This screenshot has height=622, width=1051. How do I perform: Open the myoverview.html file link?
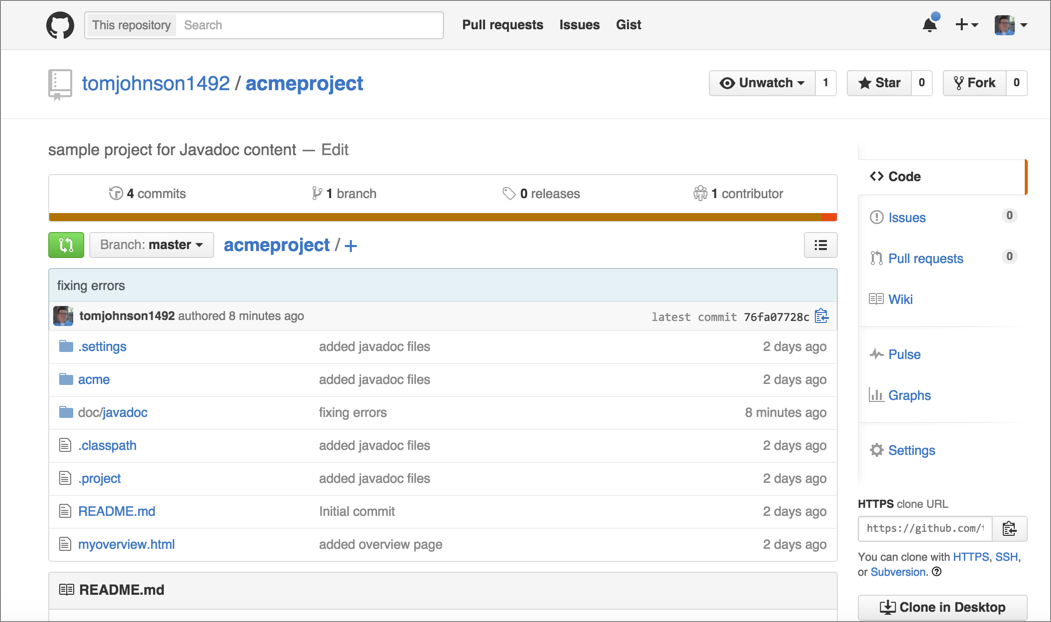[126, 544]
